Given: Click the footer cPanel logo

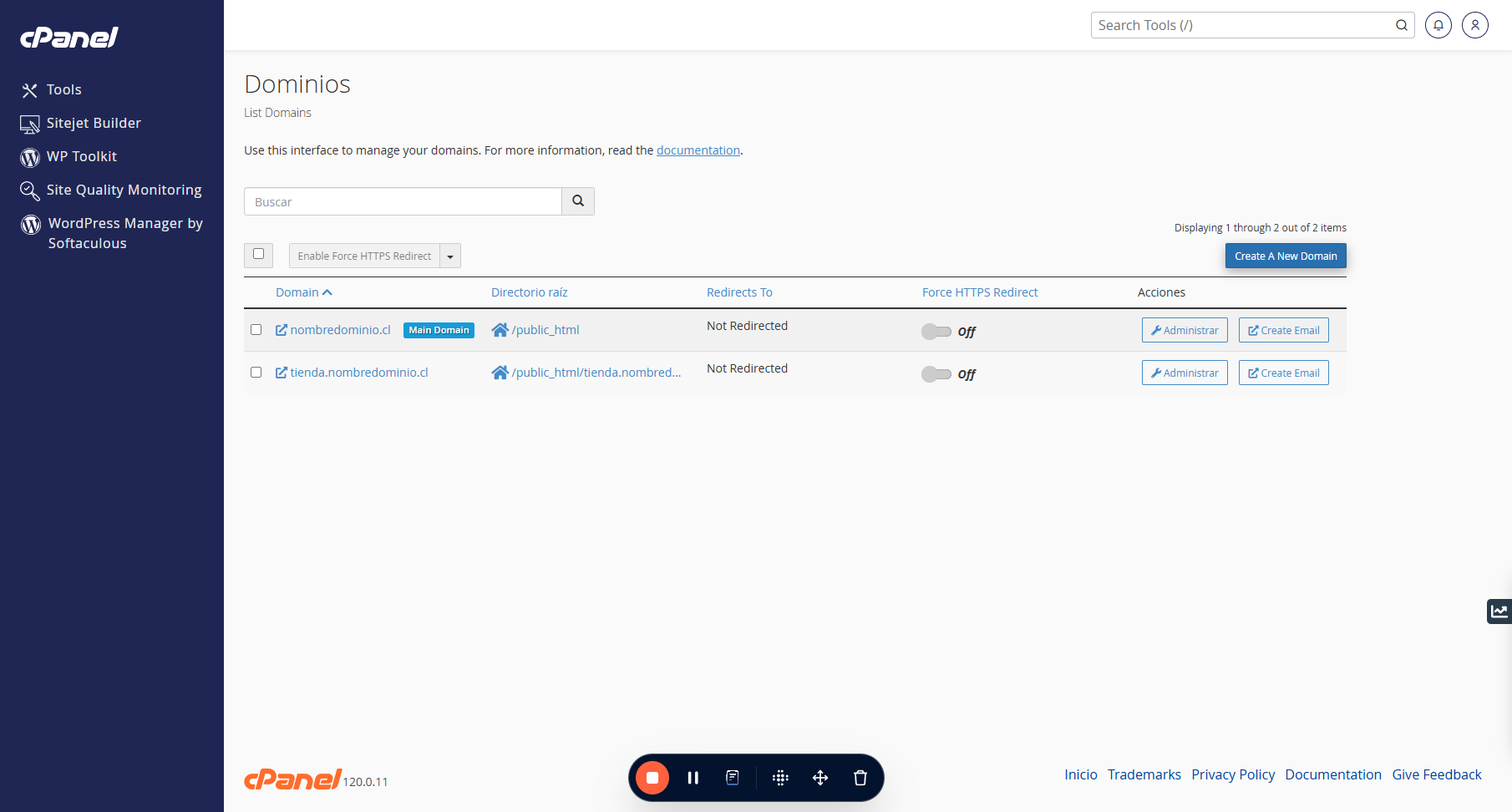Looking at the screenshot, I should coord(292,779).
